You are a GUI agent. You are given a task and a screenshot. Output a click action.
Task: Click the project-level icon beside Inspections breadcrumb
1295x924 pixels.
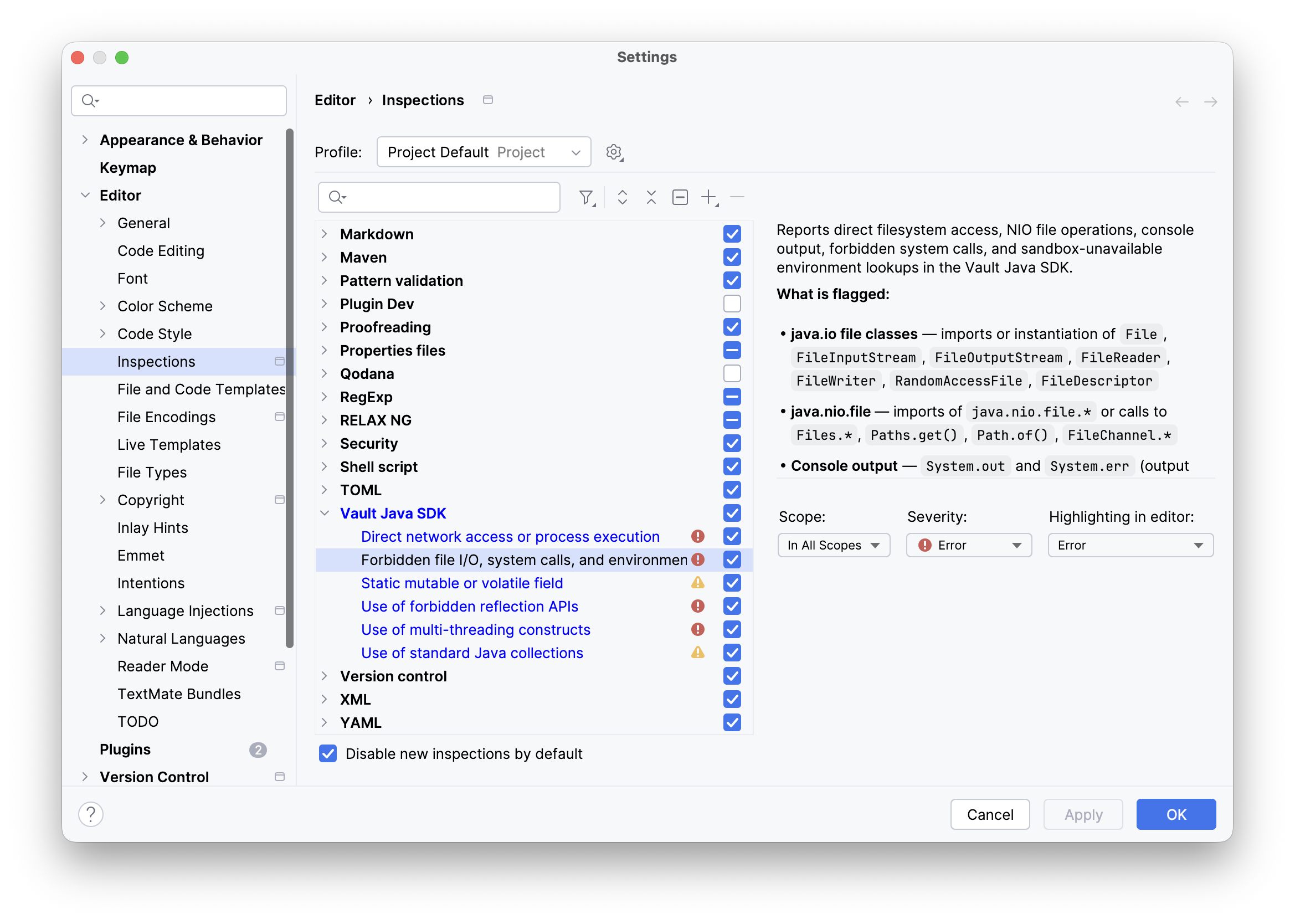(x=488, y=100)
